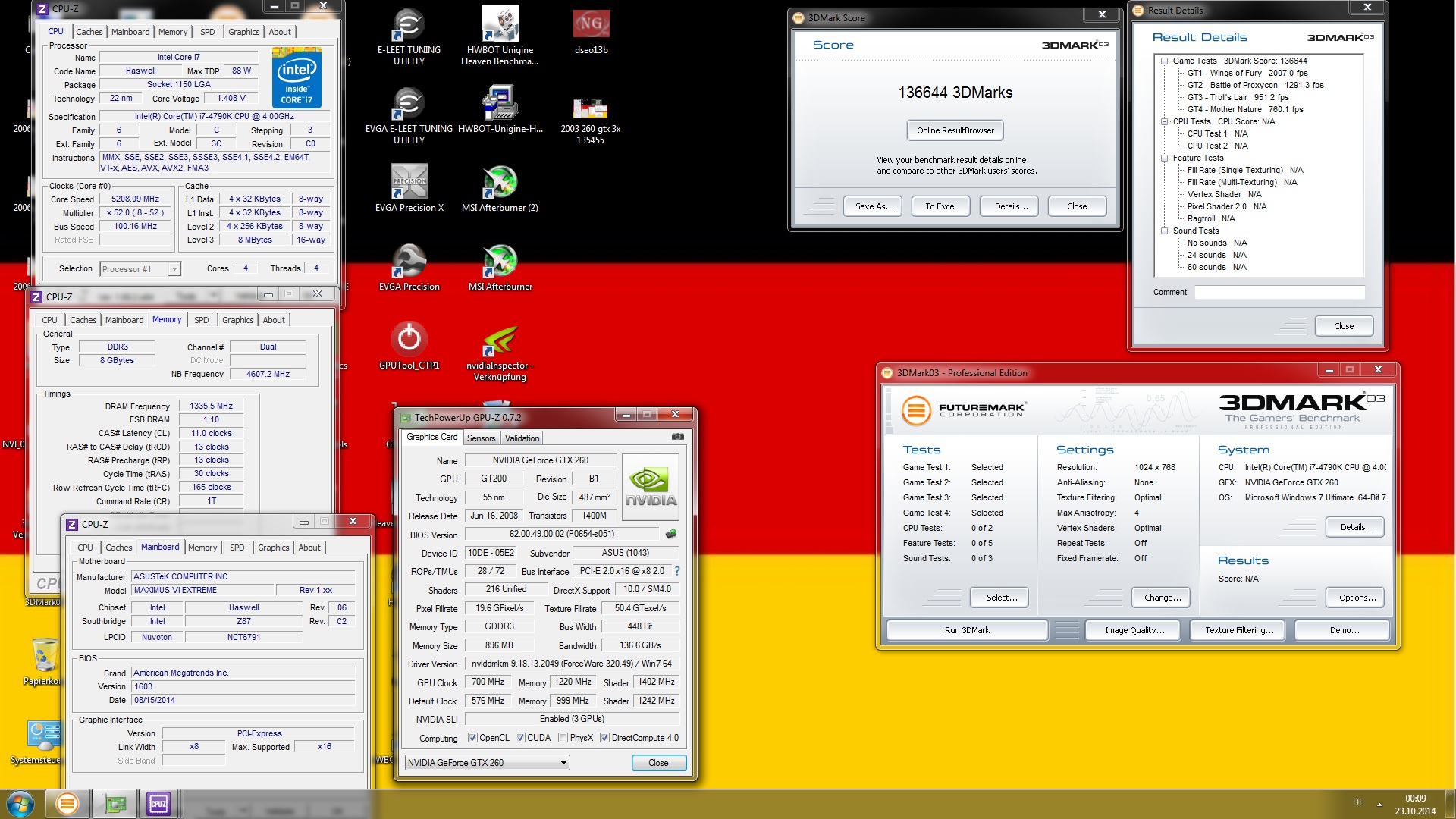Open E-LEET Tuning Utility desktop icon

(x=409, y=35)
